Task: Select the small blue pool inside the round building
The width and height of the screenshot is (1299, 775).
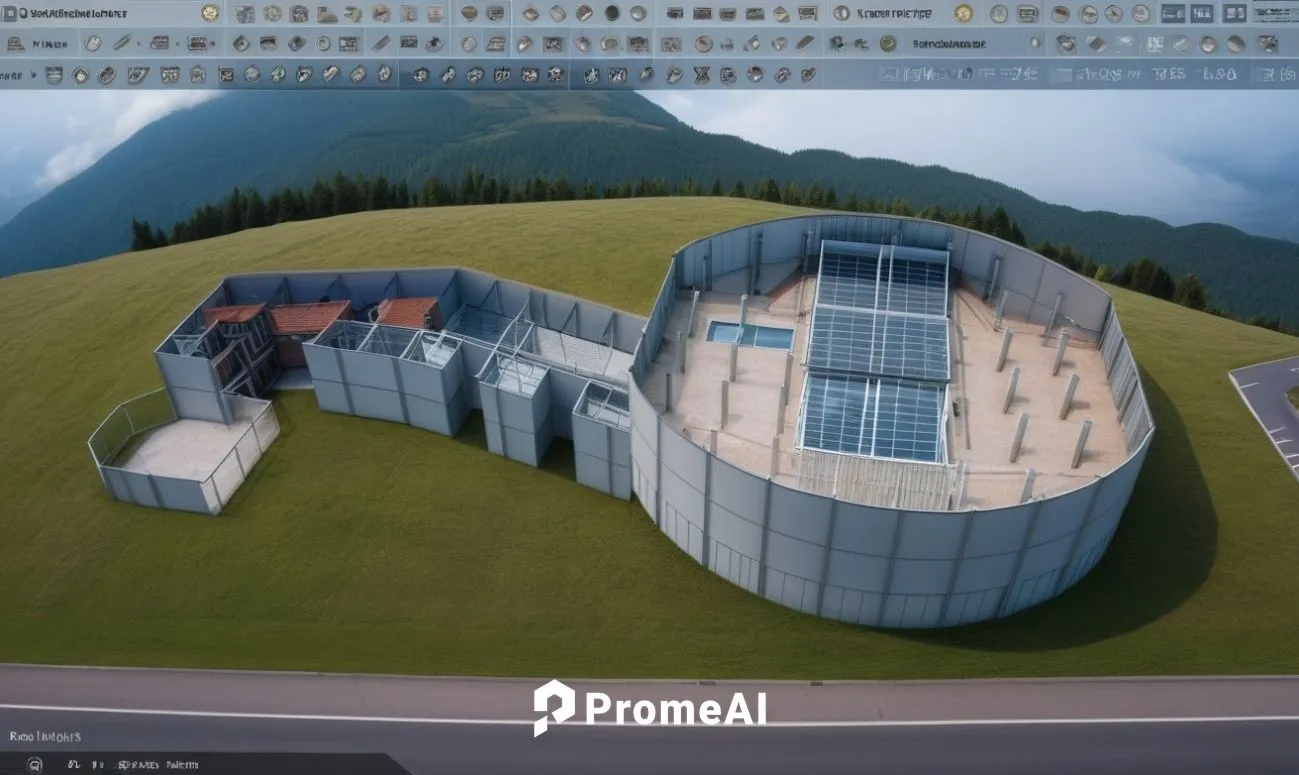Action: pyautogui.click(x=750, y=335)
